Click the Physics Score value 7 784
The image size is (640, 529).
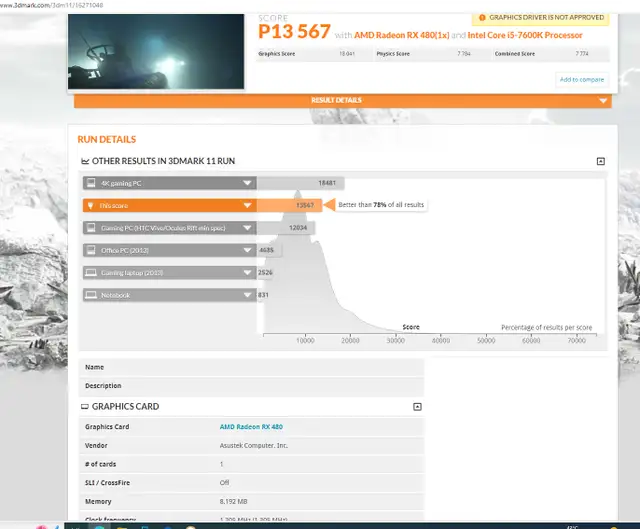[464, 53]
